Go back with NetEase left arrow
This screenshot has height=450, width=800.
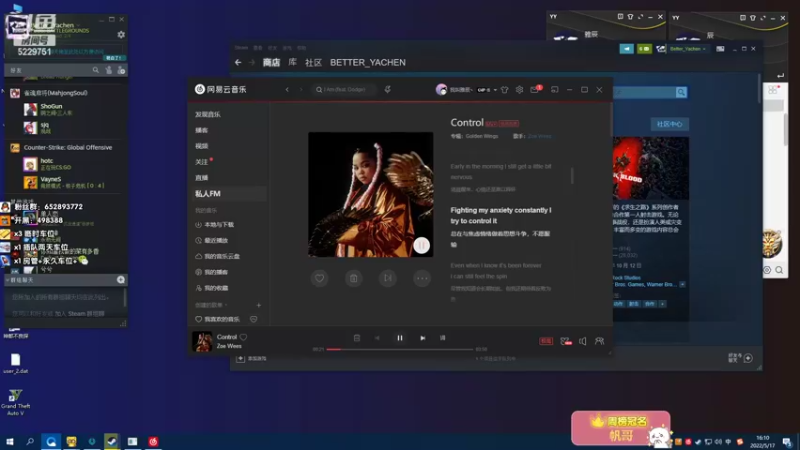click(287, 89)
